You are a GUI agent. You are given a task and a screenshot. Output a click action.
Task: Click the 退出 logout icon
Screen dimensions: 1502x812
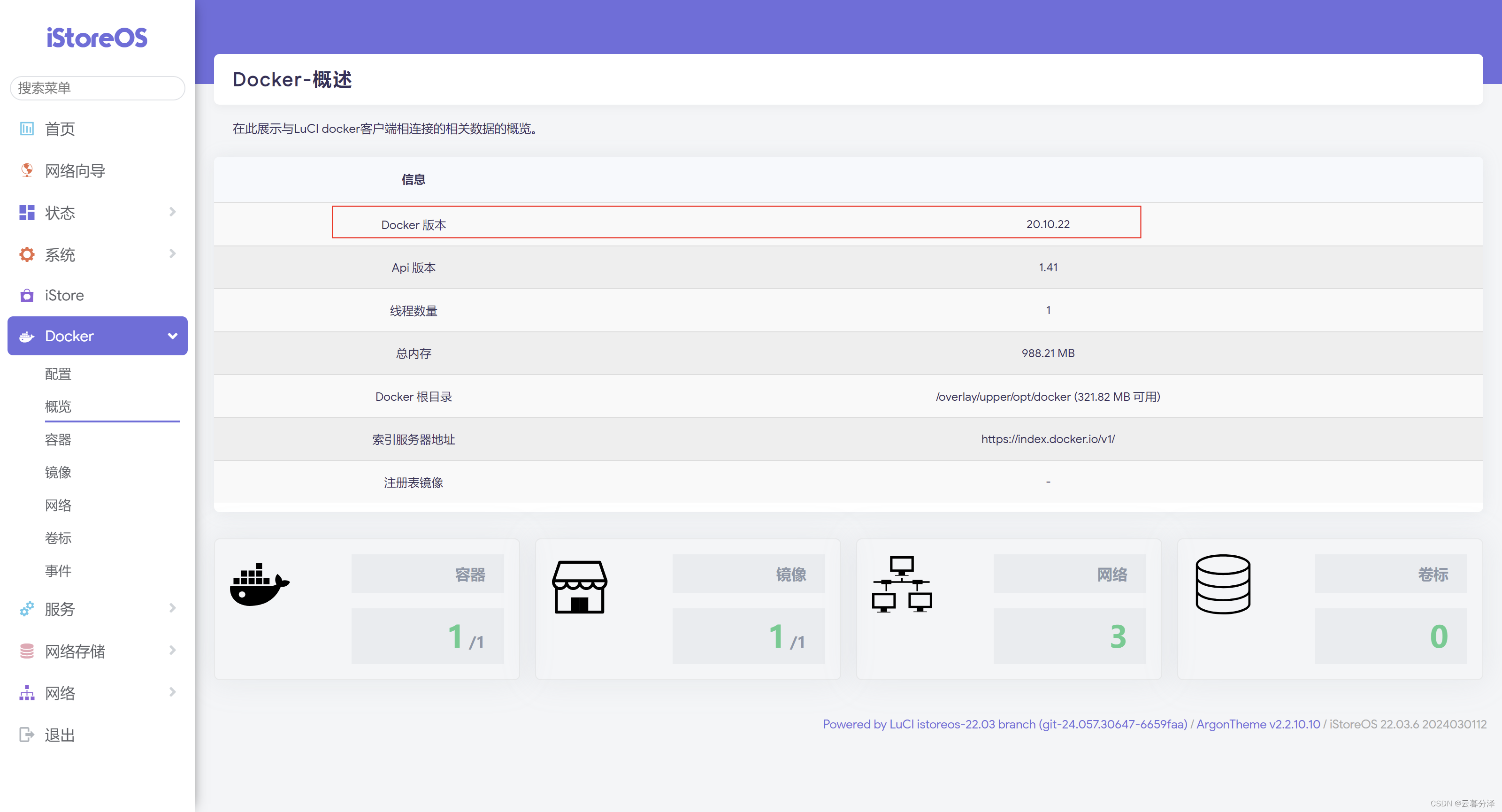[27, 735]
